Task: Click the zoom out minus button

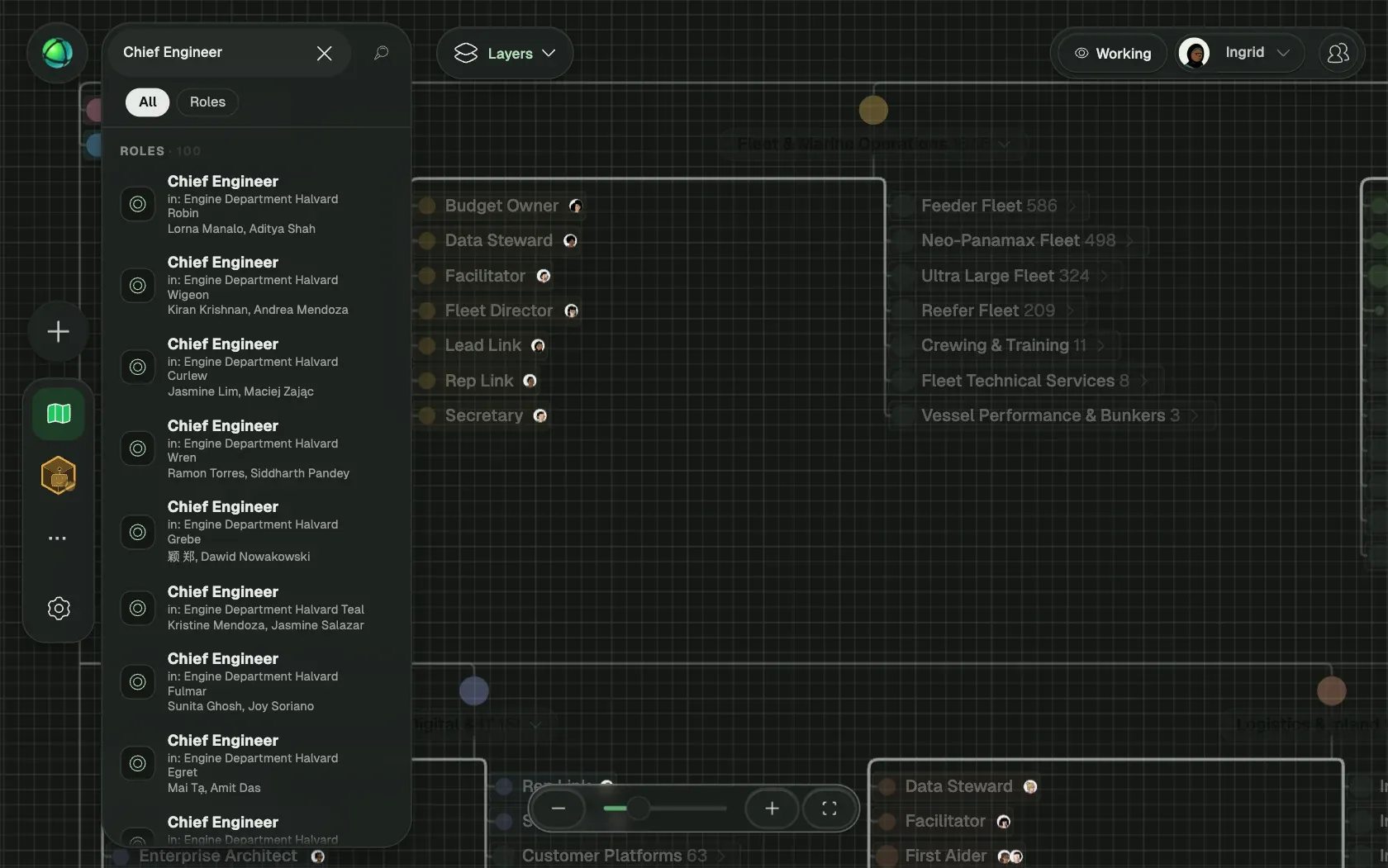Action: click(559, 809)
